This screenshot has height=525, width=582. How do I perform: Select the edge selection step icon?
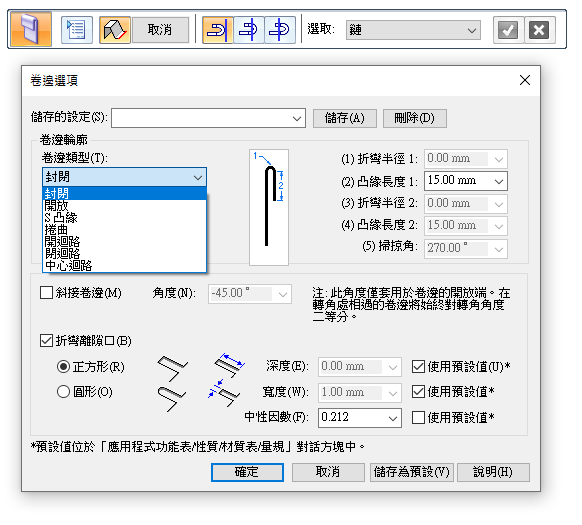point(115,30)
